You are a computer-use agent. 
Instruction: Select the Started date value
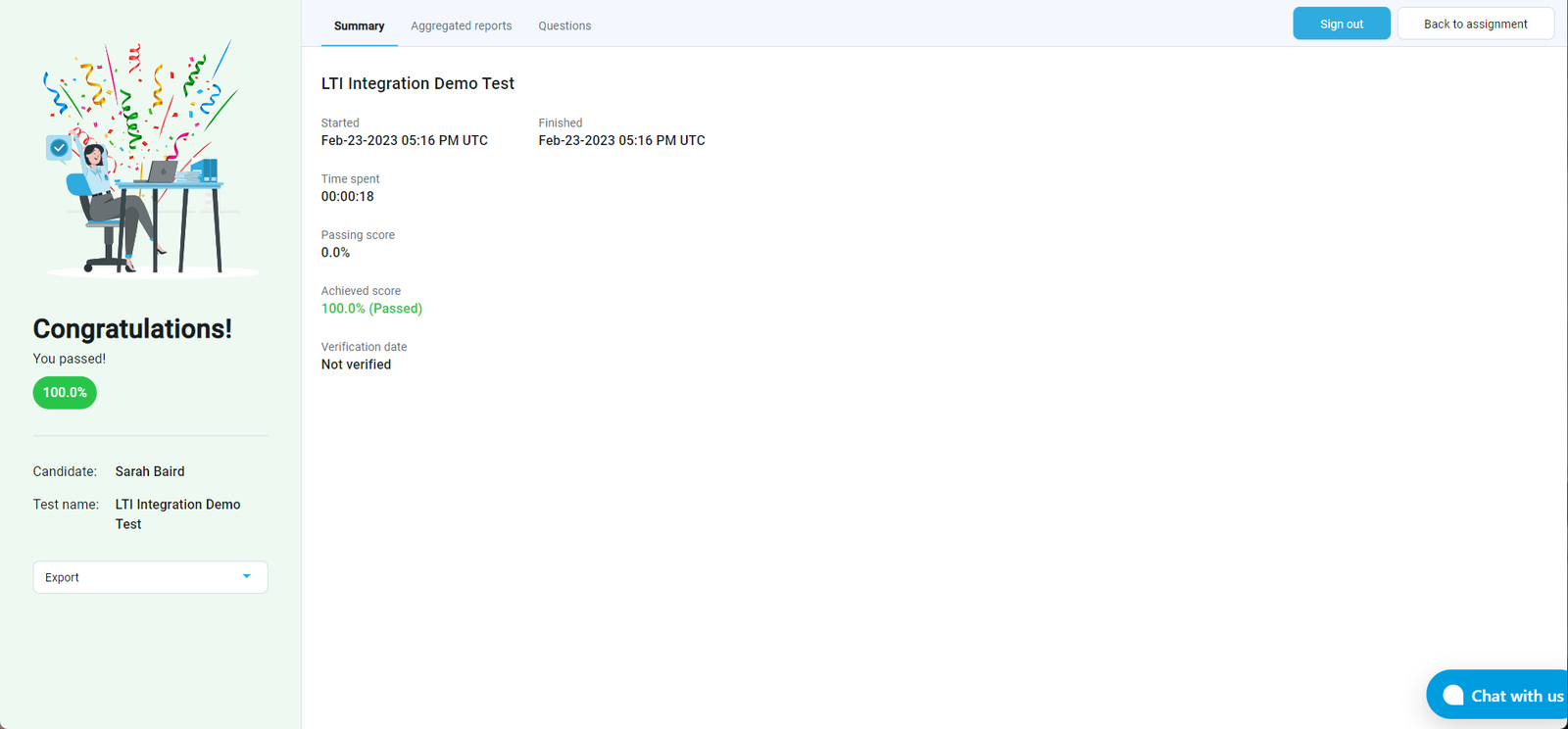click(404, 141)
